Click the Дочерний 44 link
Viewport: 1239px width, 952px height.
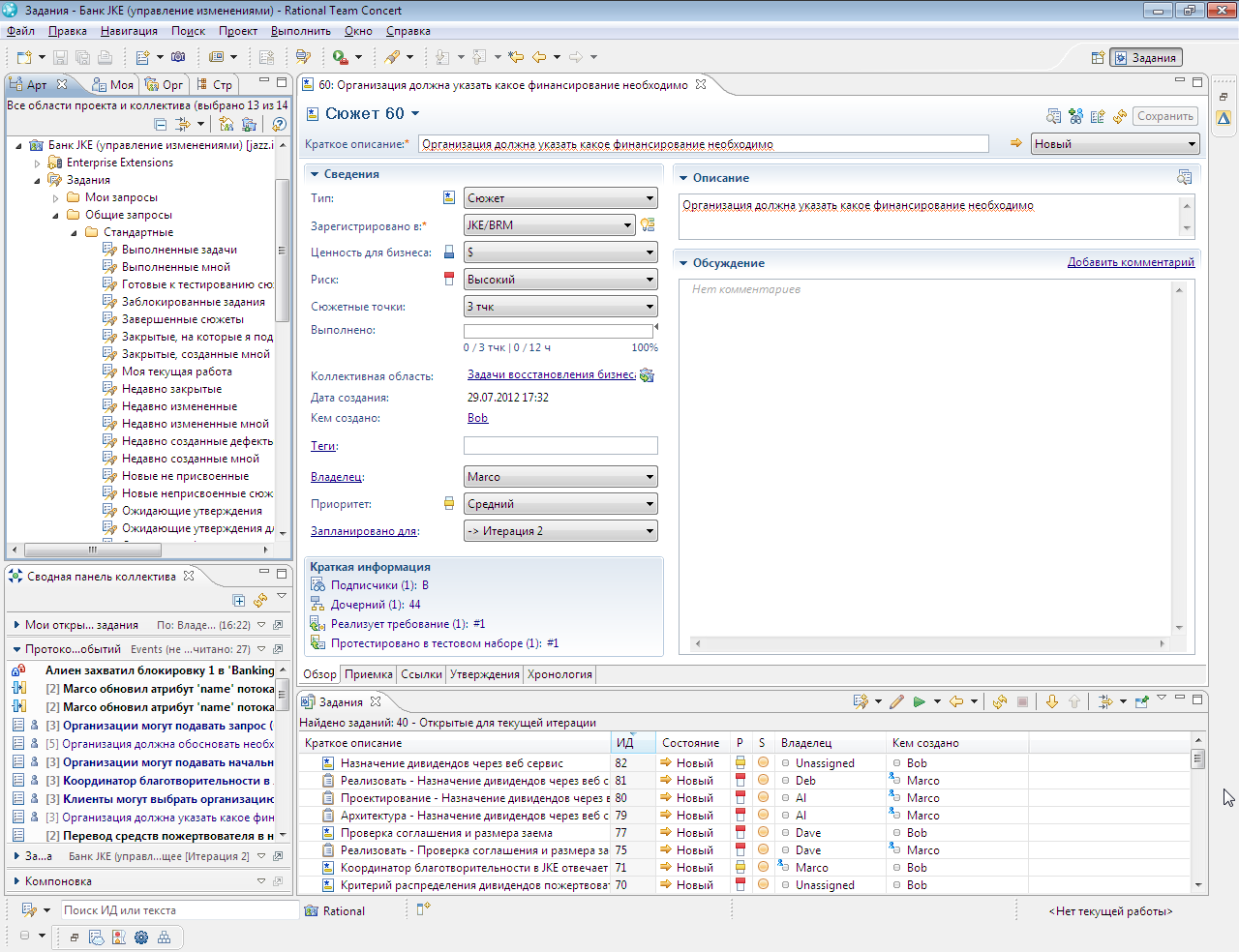coord(376,605)
